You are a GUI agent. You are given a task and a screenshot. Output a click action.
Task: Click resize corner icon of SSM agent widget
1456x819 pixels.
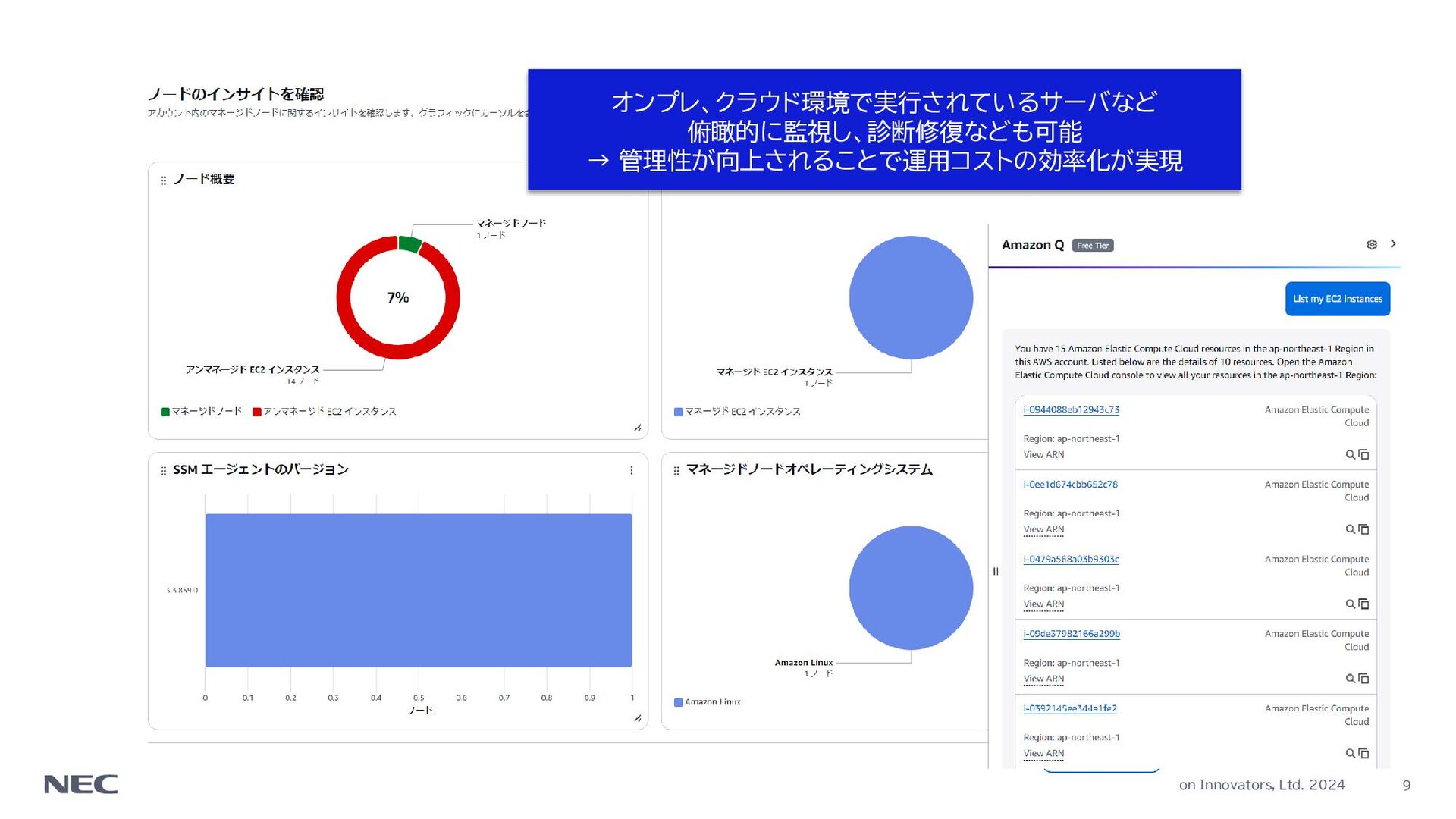(638, 718)
